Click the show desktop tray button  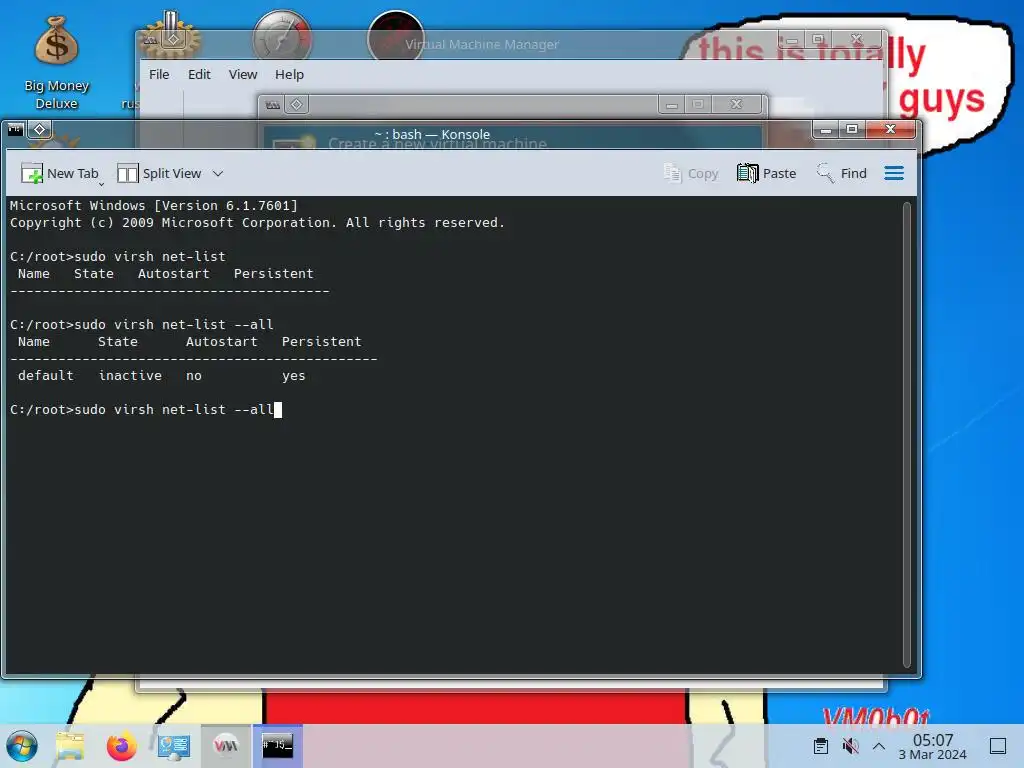[998, 746]
